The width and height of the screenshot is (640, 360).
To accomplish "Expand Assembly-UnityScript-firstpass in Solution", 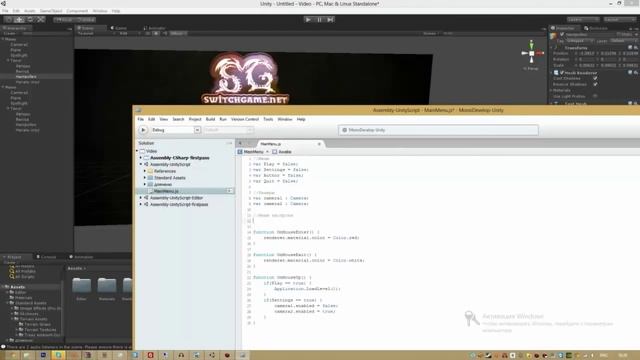I will pyautogui.click(x=141, y=204).
